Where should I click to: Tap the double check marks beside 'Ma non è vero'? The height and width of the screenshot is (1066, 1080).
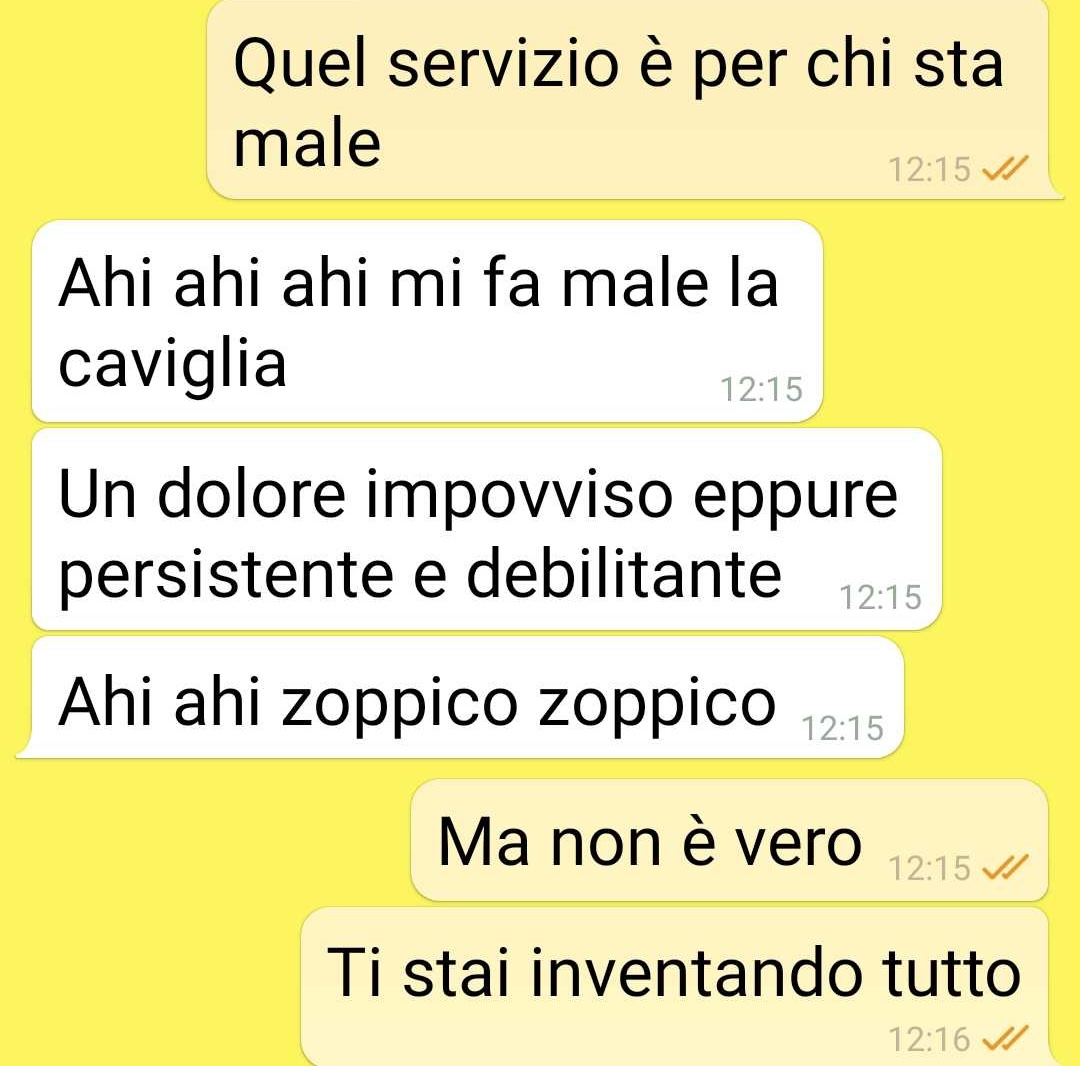1005,866
